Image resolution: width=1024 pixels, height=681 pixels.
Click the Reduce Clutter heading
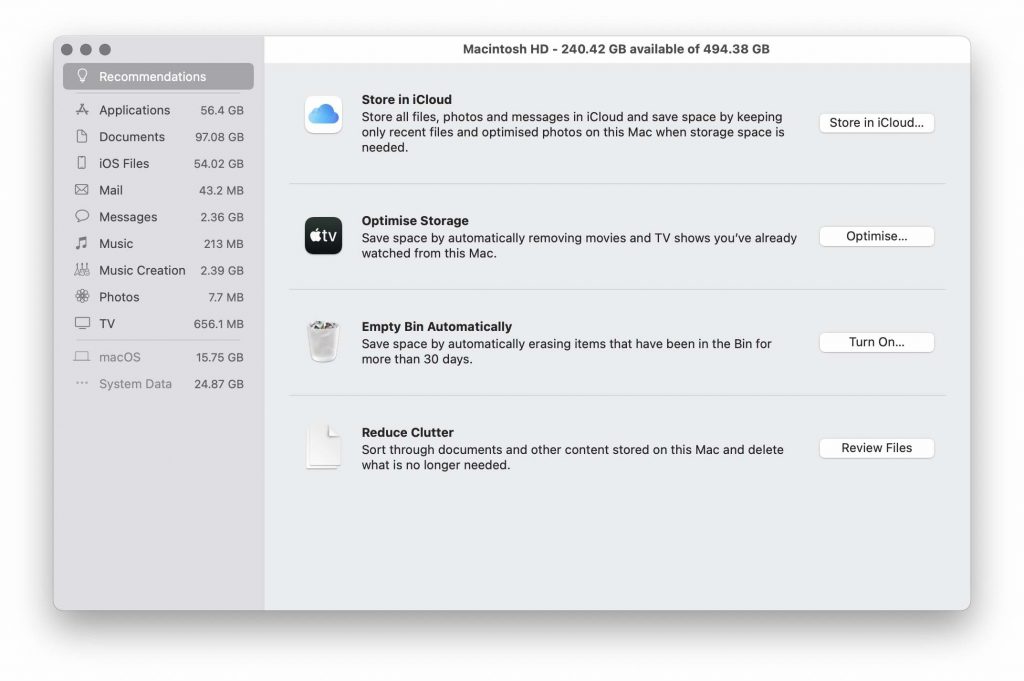(x=408, y=432)
